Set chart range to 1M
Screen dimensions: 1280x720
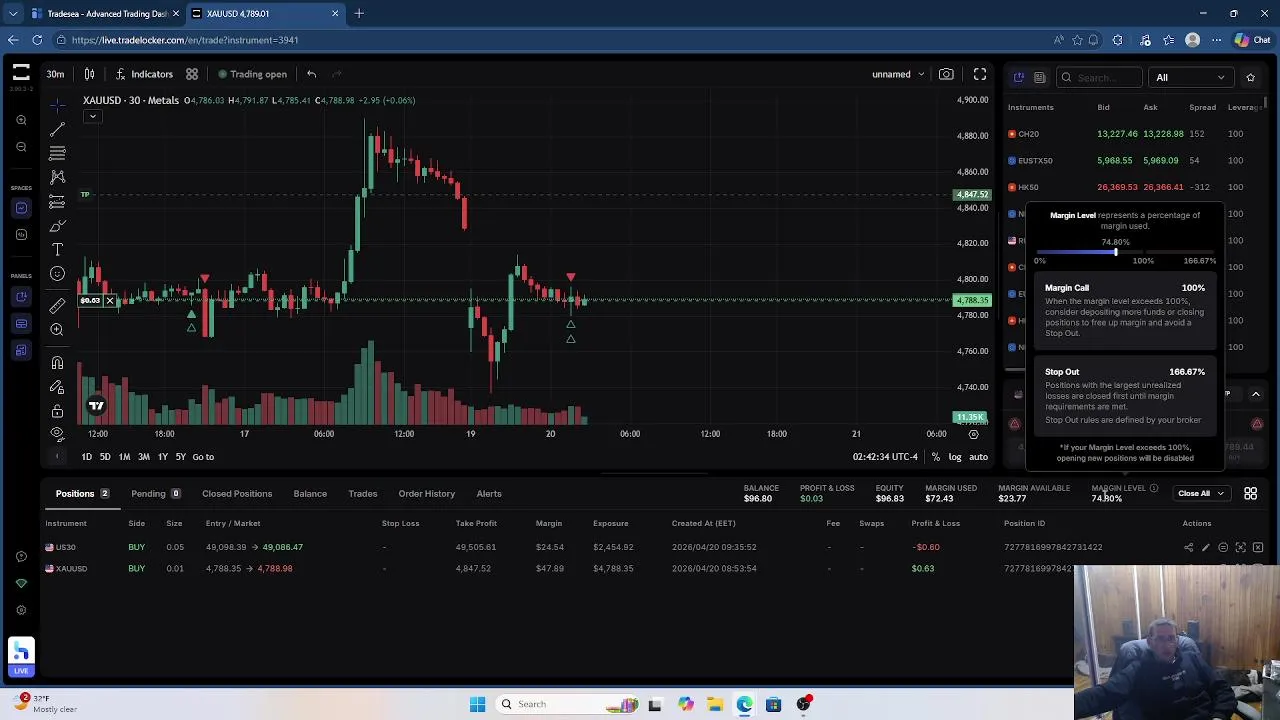tap(124, 457)
